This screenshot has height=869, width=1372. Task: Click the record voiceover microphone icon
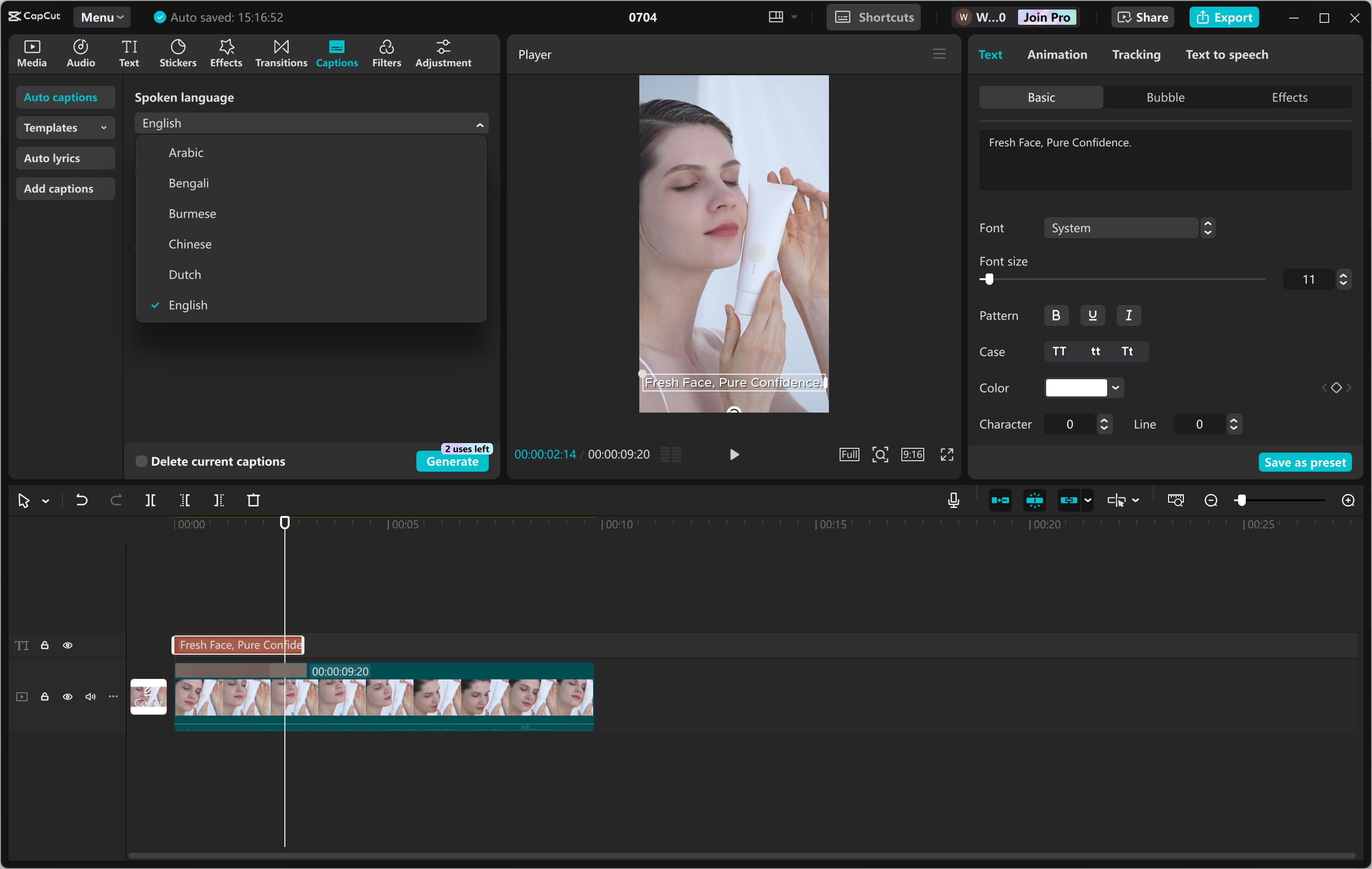coord(953,500)
